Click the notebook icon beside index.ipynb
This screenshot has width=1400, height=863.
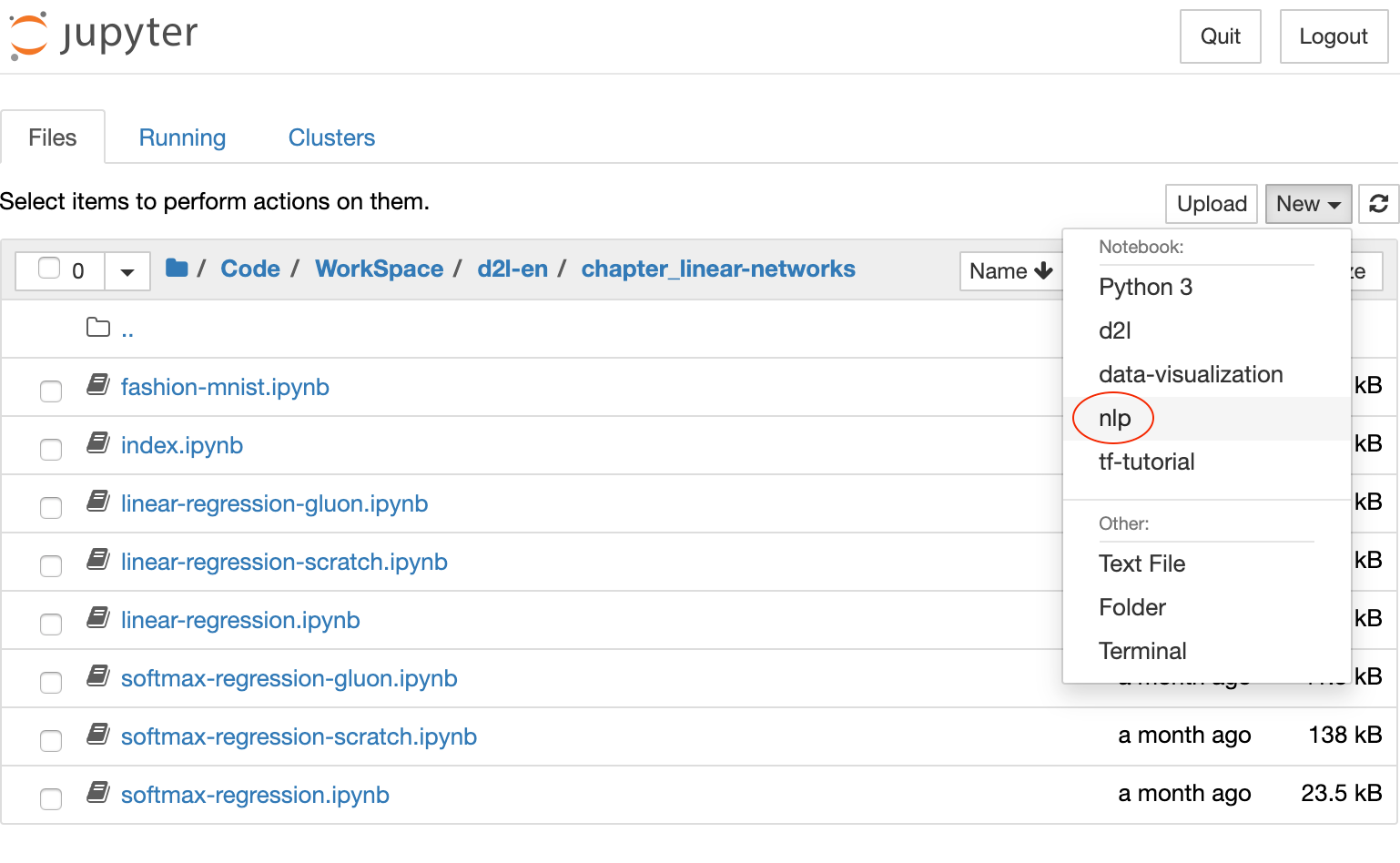pyautogui.click(x=97, y=442)
